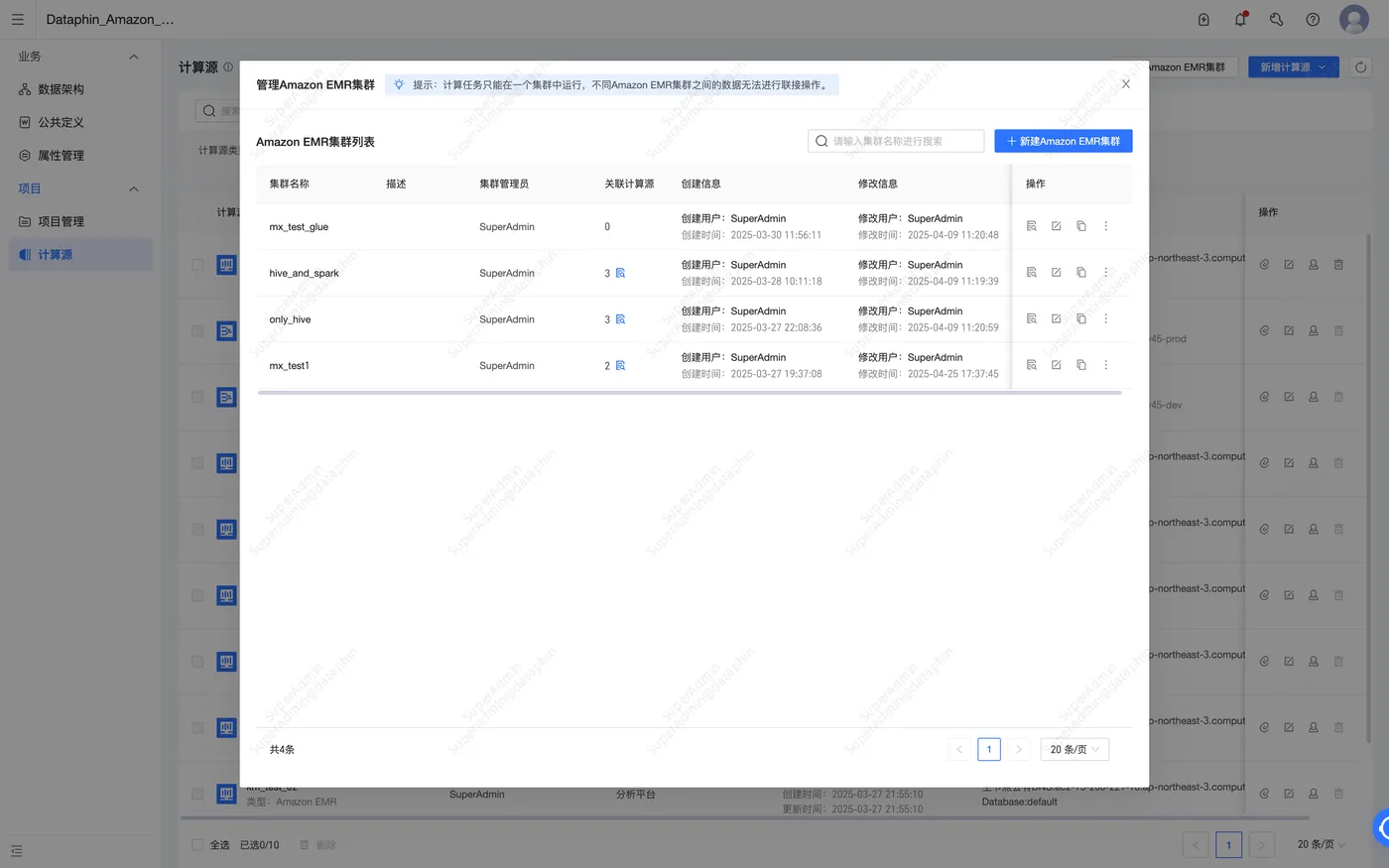Open more actions for only_hive
This screenshot has width=1389, height=868.
(1106, 319)
